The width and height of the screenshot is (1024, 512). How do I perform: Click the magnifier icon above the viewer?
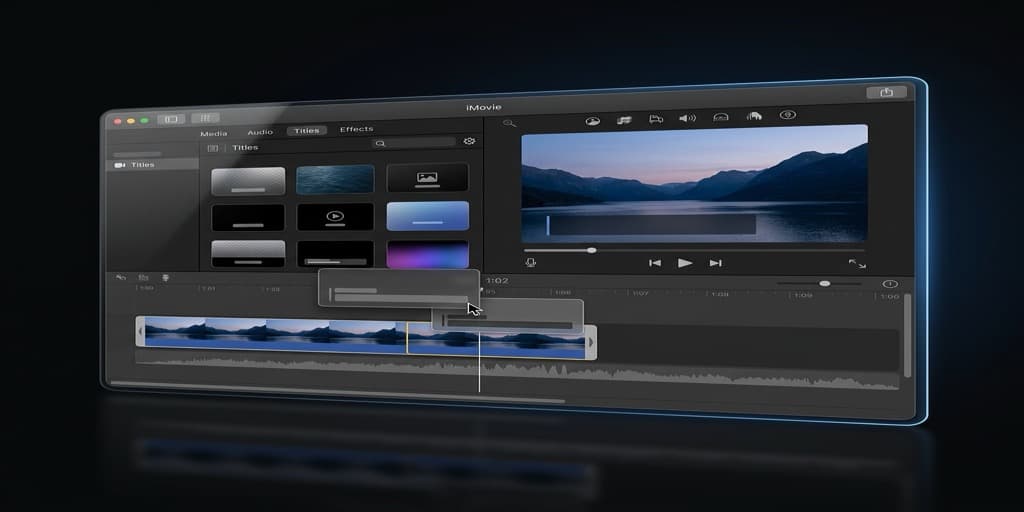point(509,123)
